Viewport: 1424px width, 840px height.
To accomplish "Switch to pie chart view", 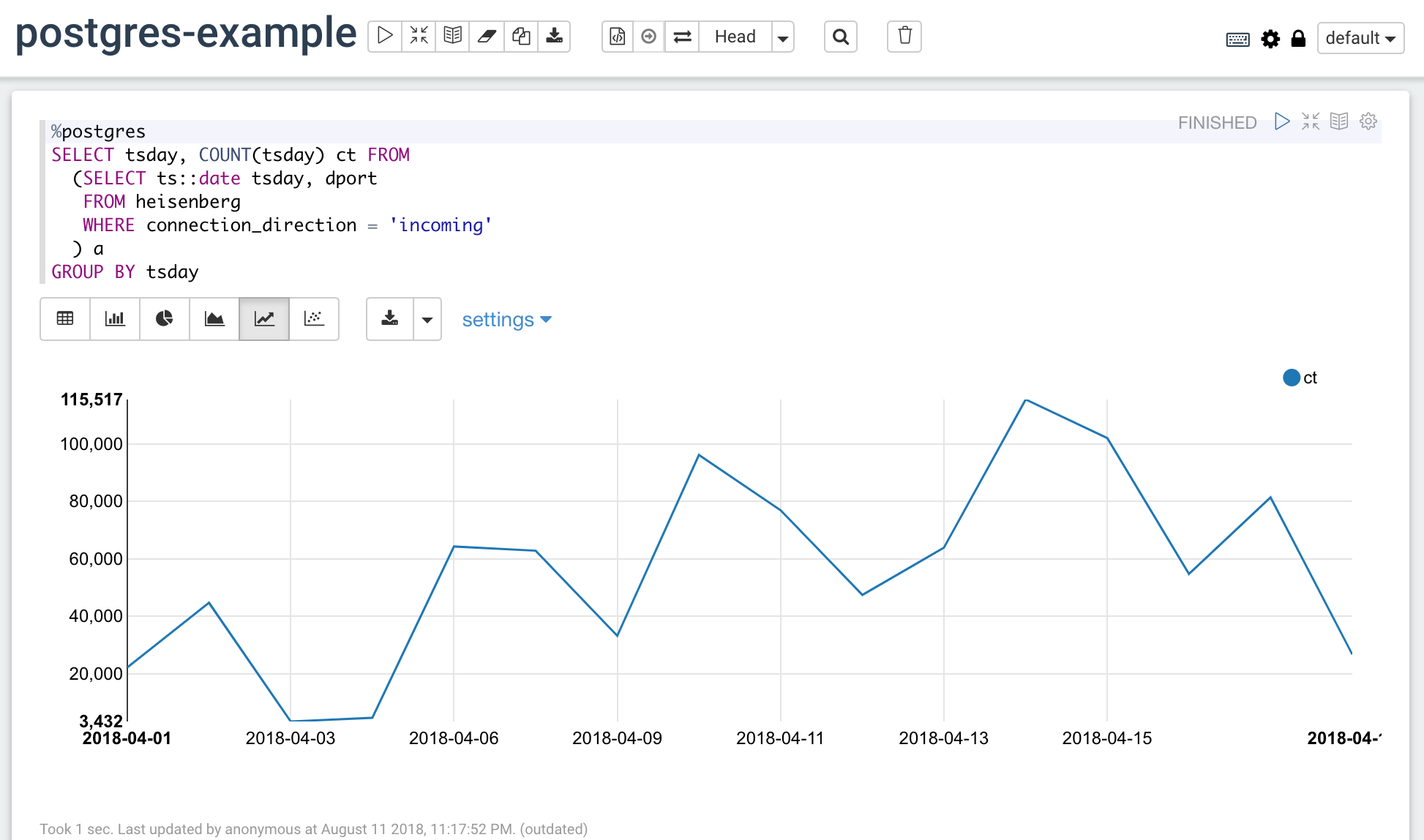I will click(165, 319).
